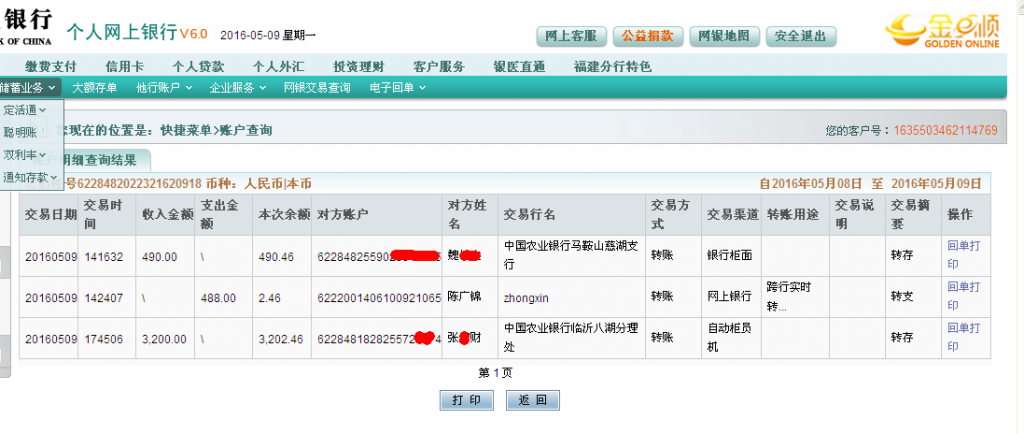Click the 交易渠道 column header
Image resolution: width=1024 pixels, height=434 pixels.
tap(733, 215)
